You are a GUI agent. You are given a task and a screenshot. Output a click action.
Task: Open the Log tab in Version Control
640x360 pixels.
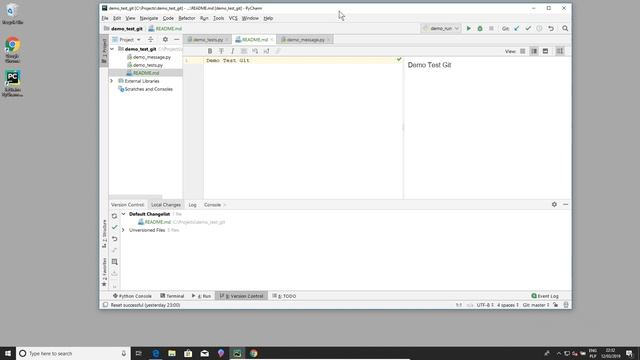192,205
